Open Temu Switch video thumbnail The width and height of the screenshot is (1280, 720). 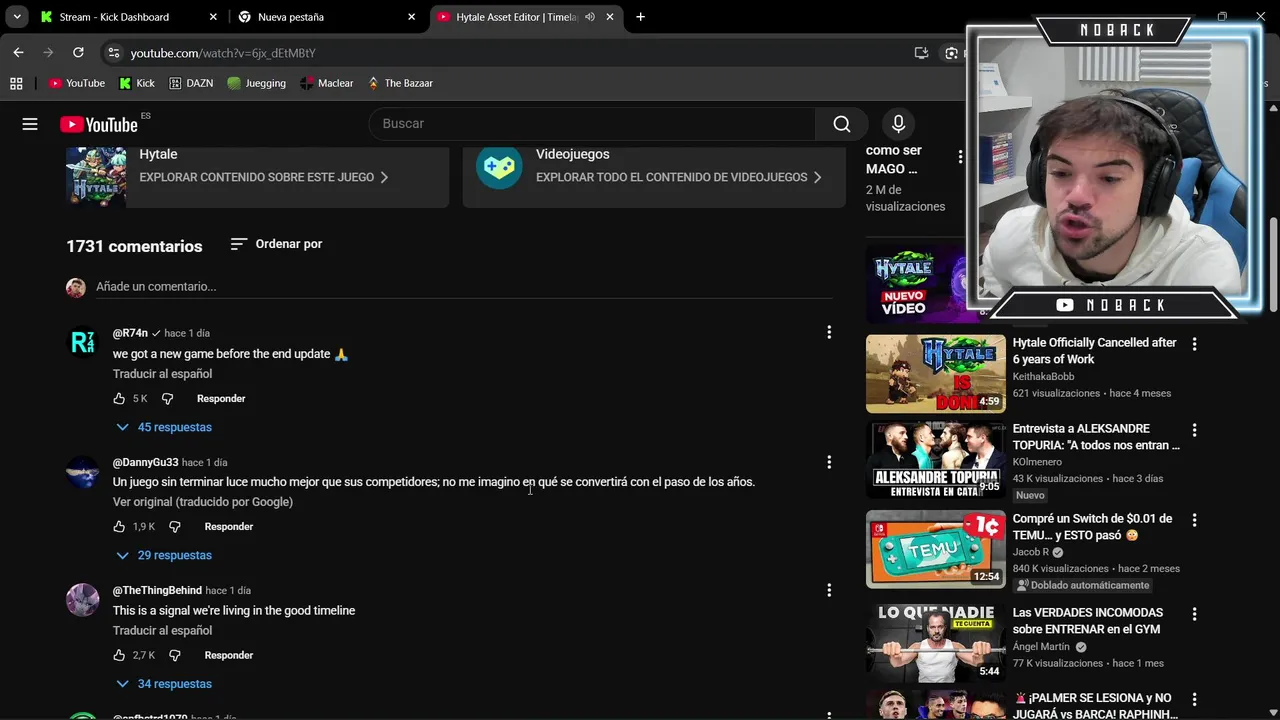tap(936, 549)
